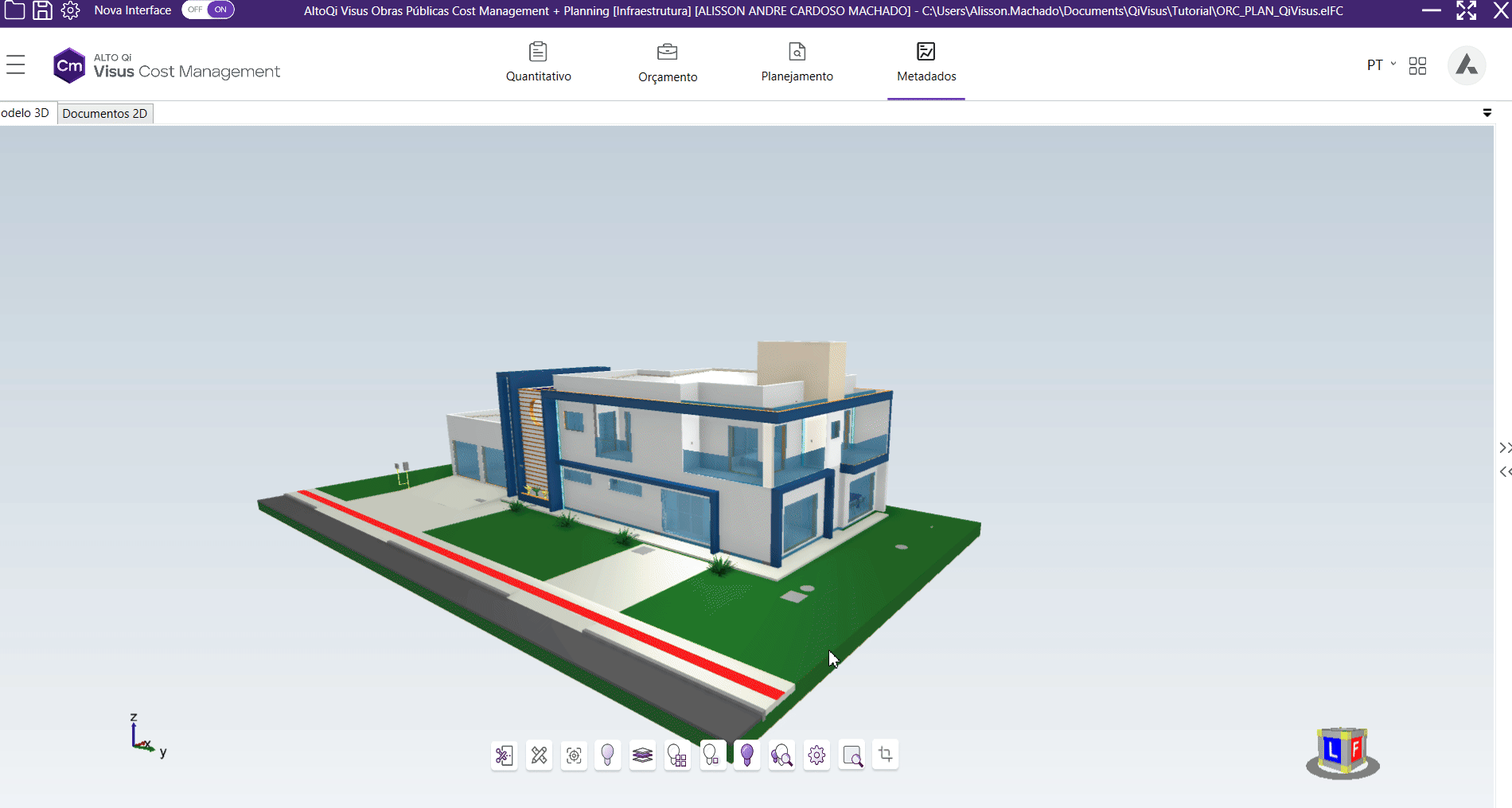This screenshot has width=1512, height=808.
Task: Click the section cut tool with scissors
Action: click(x=504, y=755)
